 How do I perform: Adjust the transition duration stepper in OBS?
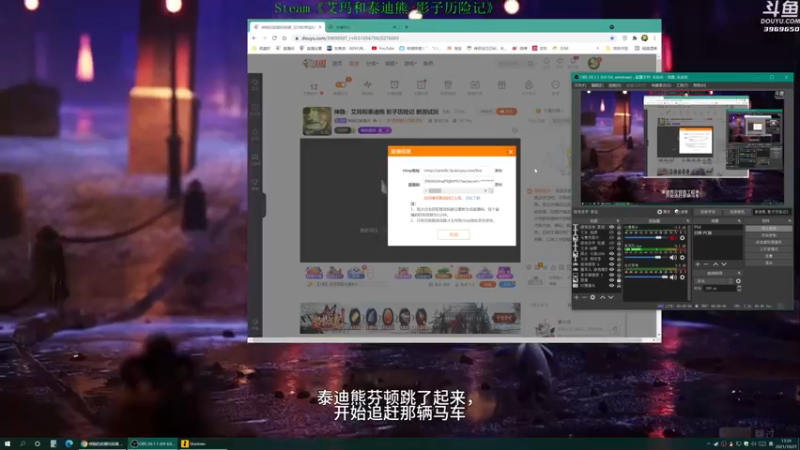tap(739, 288)
